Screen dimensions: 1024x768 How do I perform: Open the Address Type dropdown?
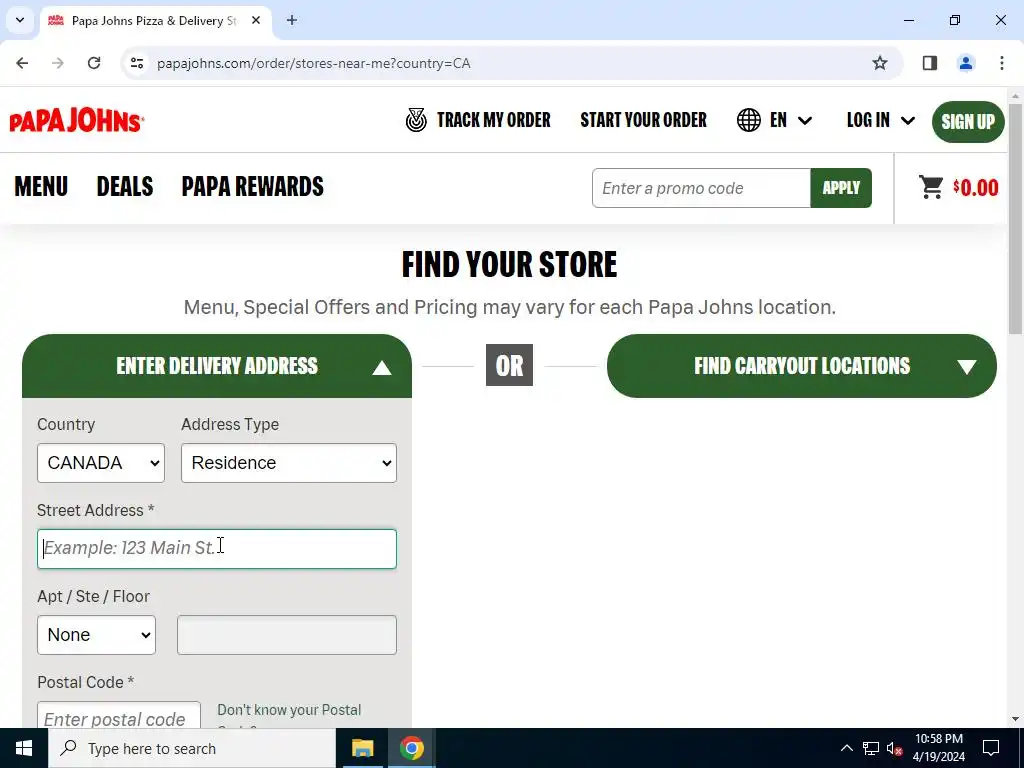click(x=289, y=463)
